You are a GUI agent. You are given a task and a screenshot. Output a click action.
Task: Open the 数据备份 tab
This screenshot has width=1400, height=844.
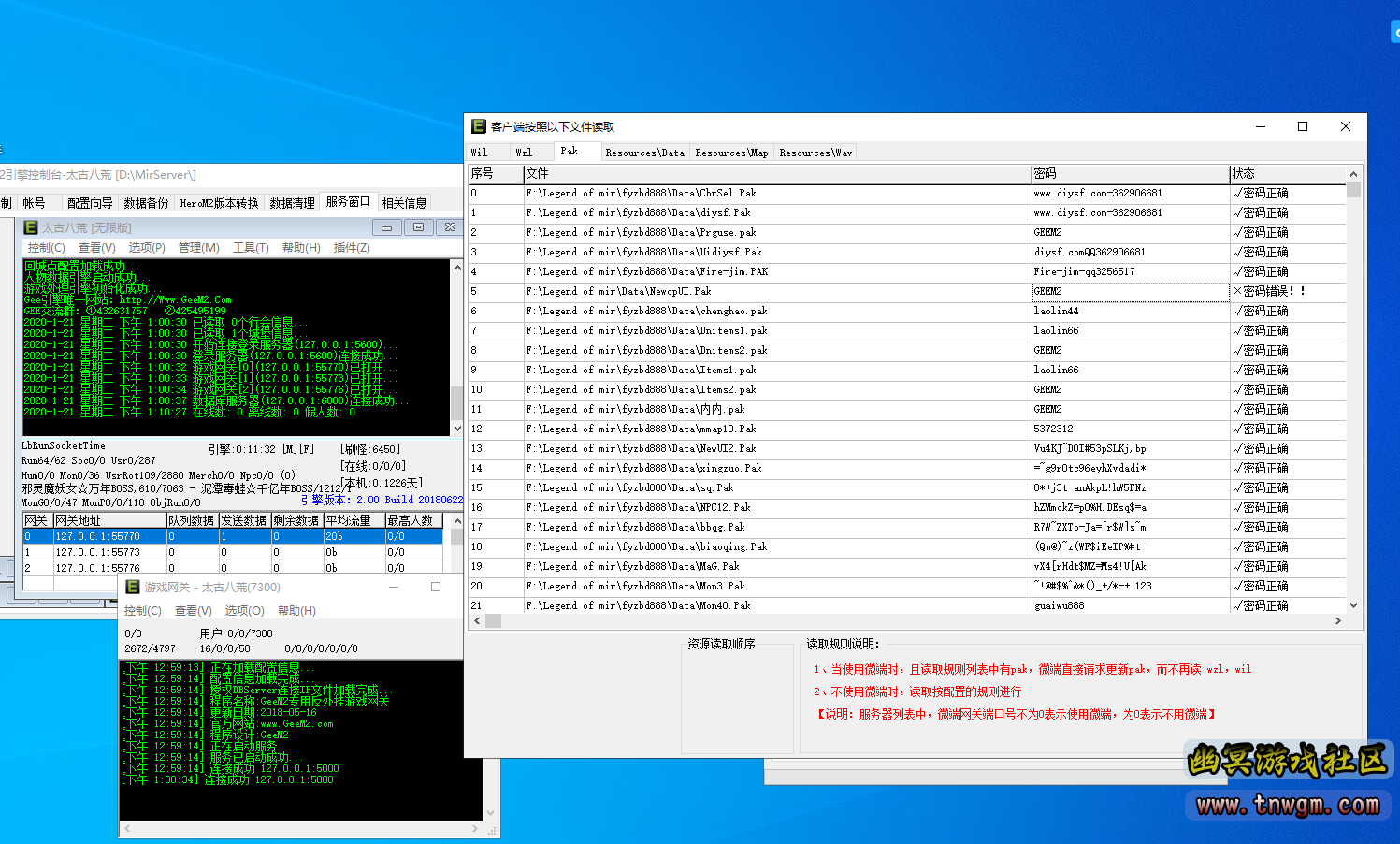[146, 203]
